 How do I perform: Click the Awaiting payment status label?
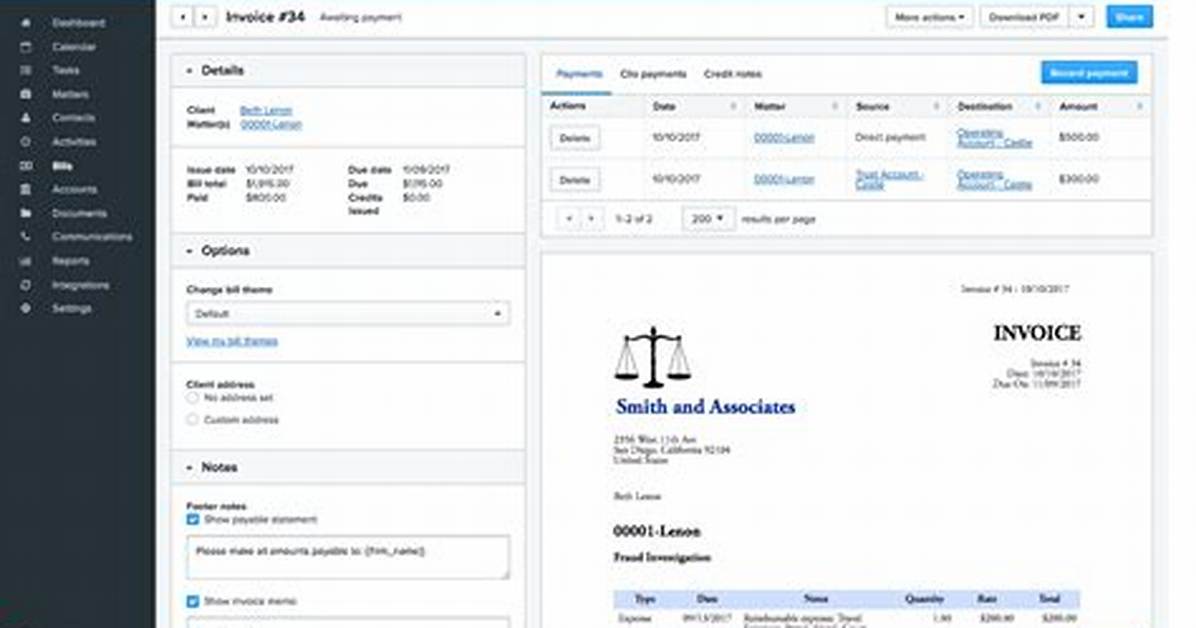click(360, 17)
